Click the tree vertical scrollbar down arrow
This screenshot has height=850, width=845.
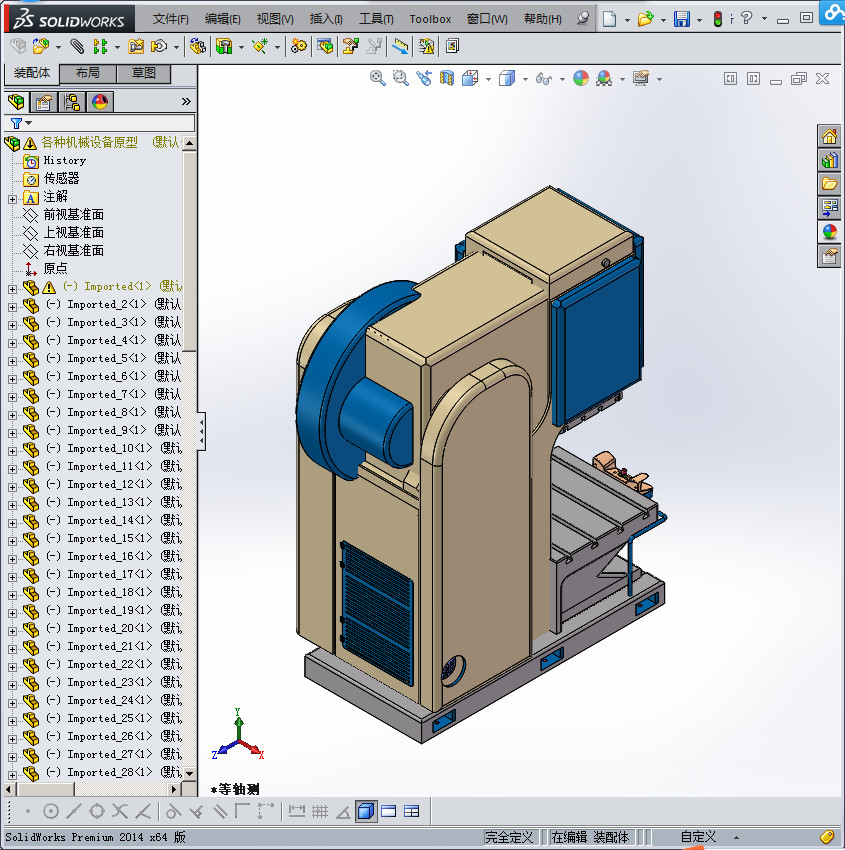click(189, 774)
